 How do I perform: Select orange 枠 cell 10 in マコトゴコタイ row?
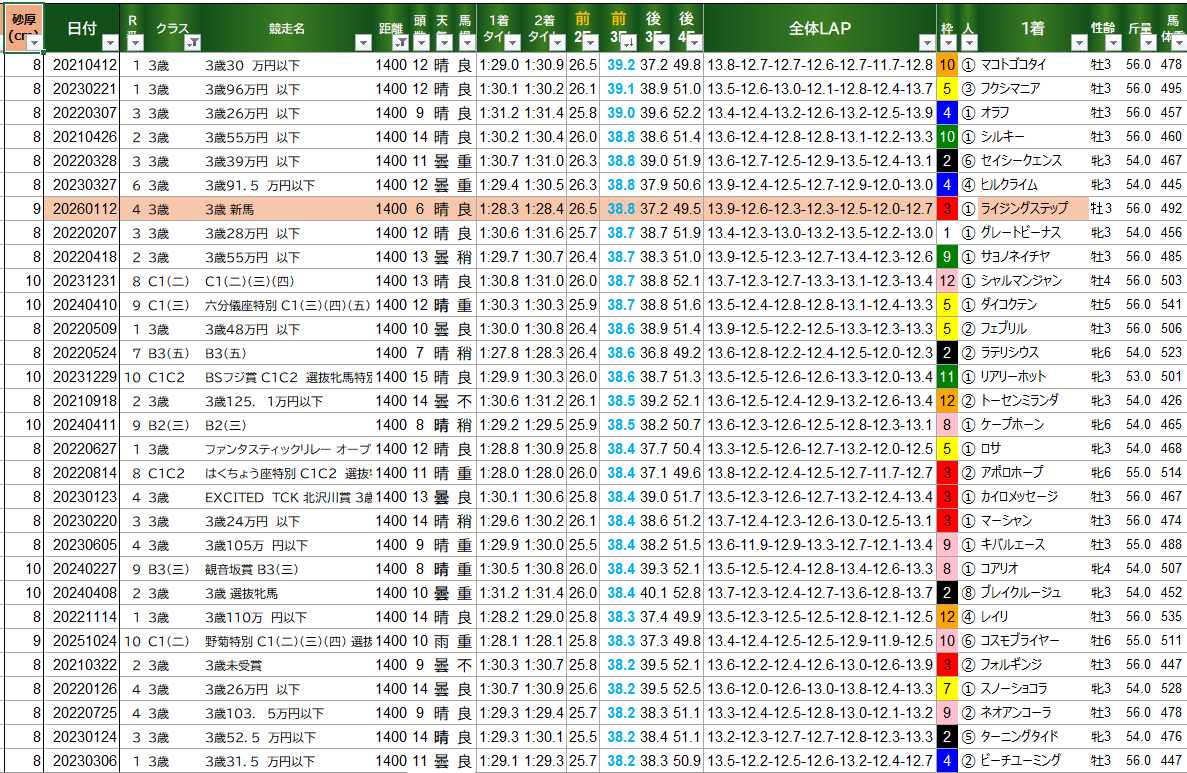tap(947, 65)
